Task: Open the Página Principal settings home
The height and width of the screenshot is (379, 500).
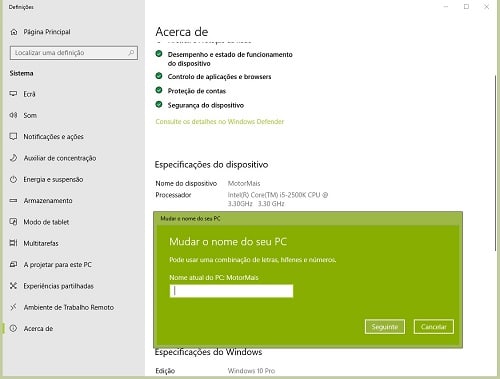Action: [47, 32]
